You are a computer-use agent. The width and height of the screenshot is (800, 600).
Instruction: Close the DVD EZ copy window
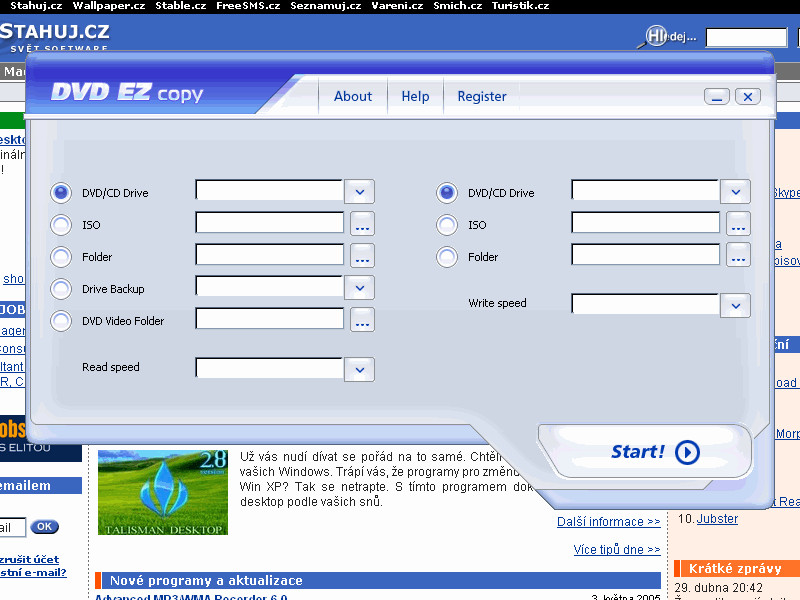point(748,96)
